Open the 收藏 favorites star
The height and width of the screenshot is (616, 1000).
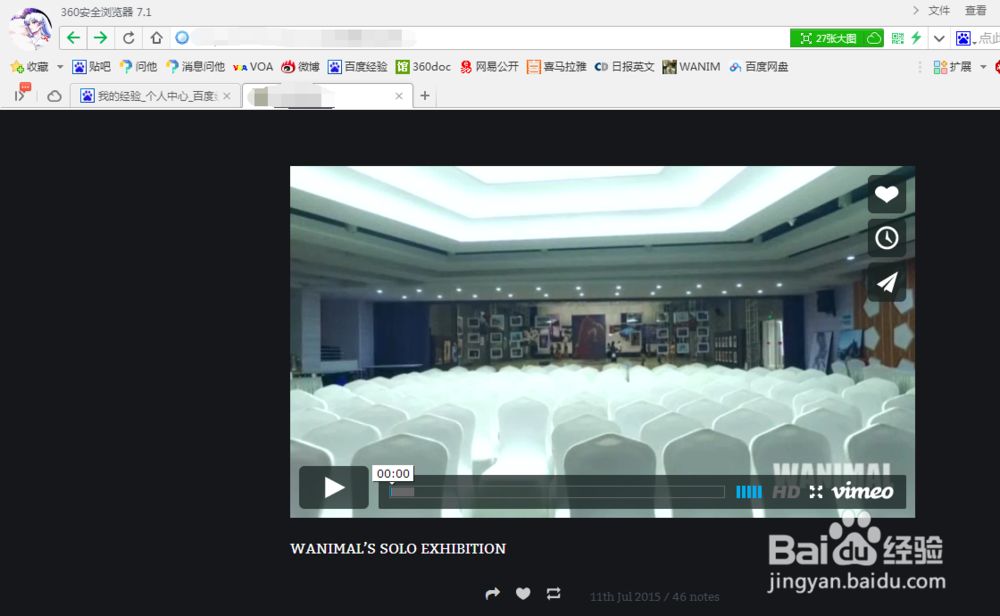click(30, 67)
